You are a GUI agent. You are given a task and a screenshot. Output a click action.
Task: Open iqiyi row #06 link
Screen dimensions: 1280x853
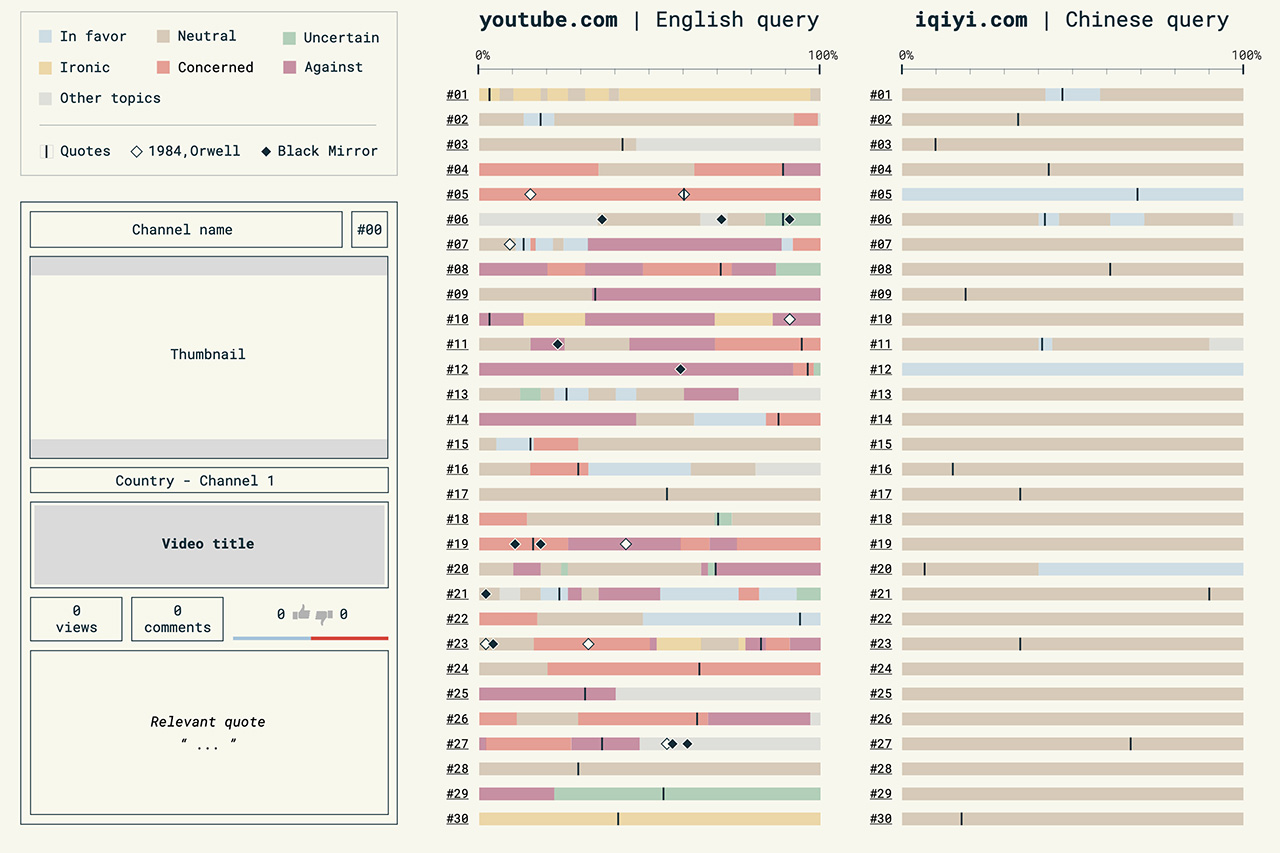(x=880, y=220)
